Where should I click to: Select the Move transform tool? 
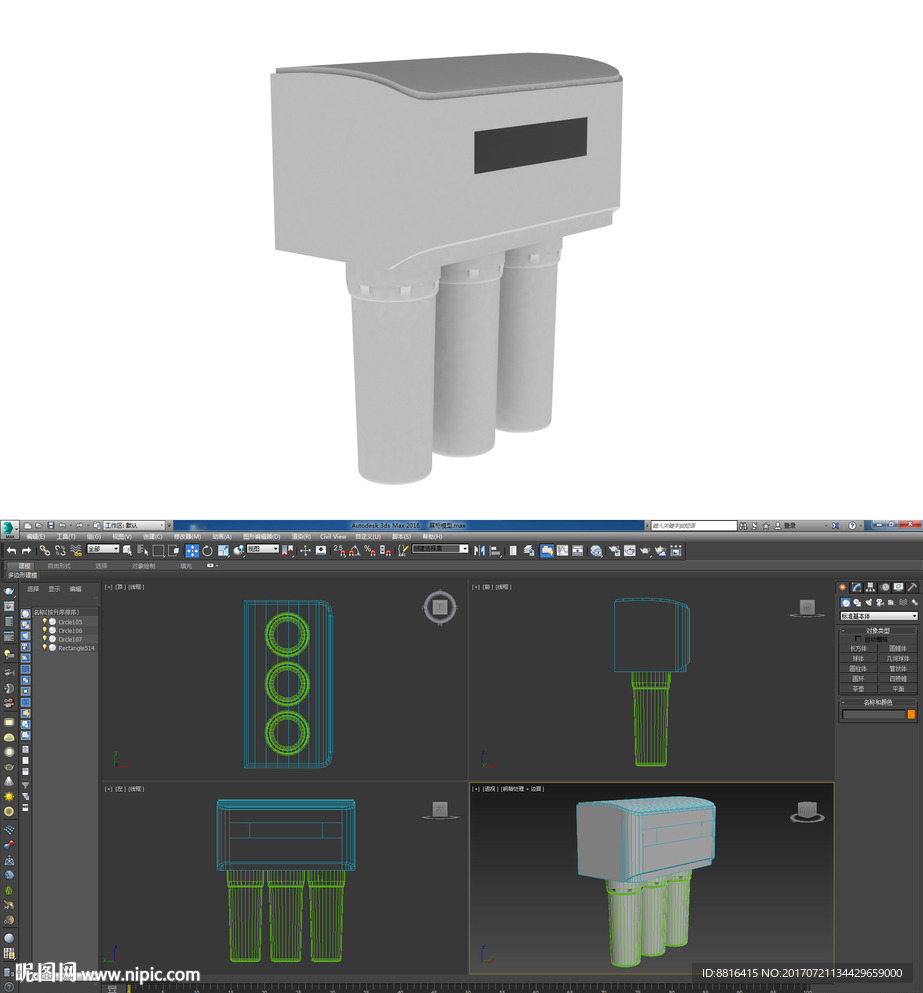pyautogui.click(x=192, y=551)
